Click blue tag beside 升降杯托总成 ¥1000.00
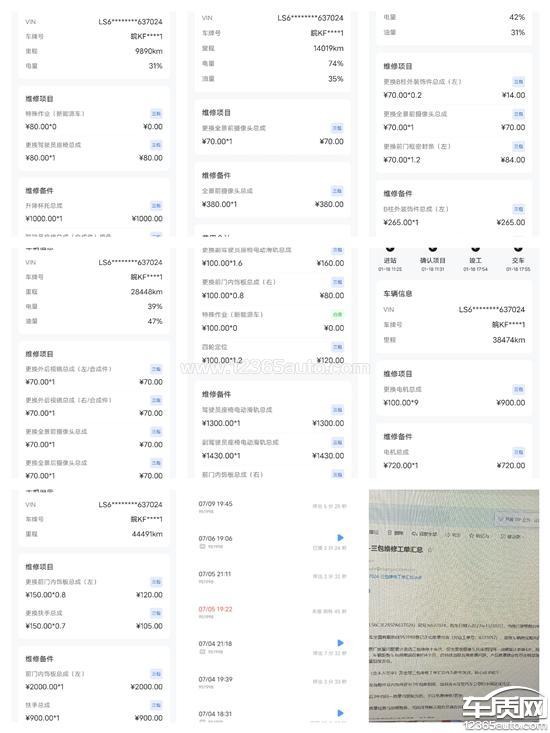 point(156,206)
